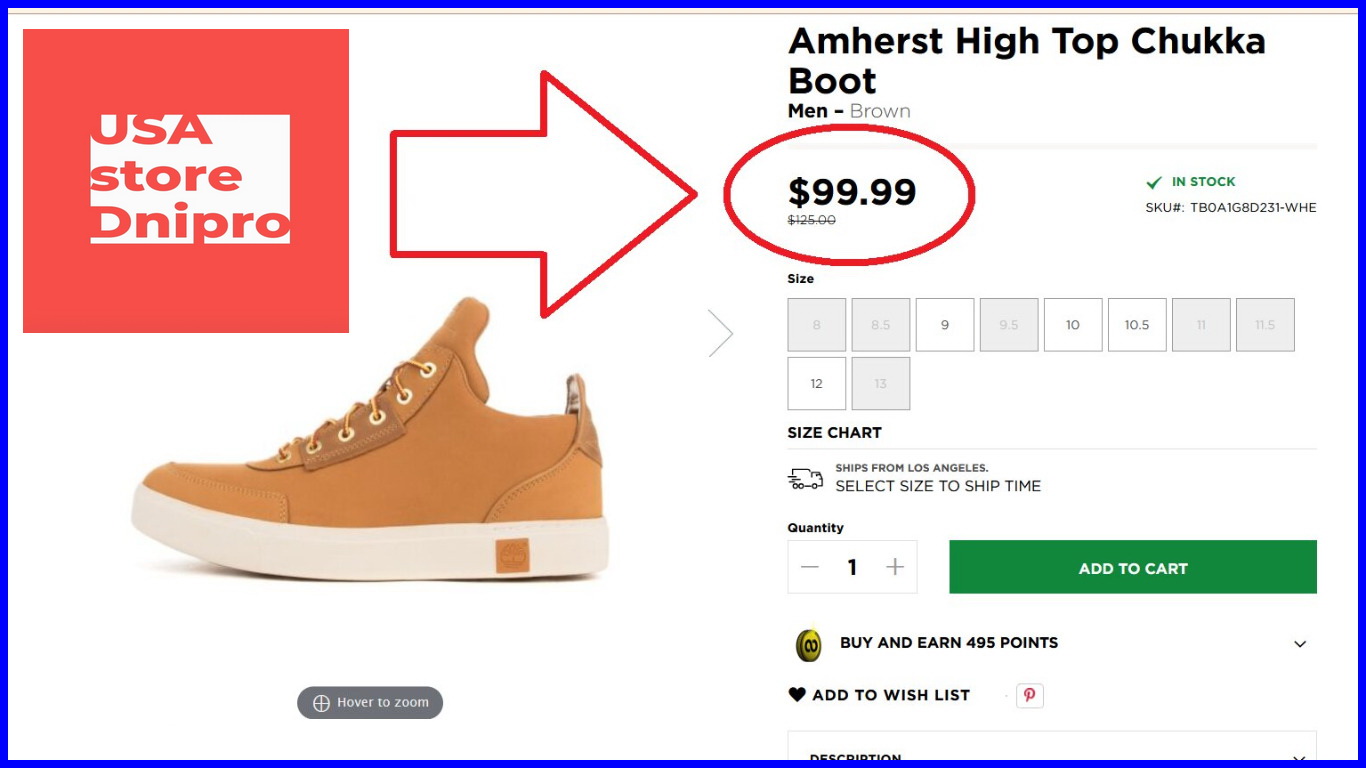Select size 9
This screenshot has width=1366, height=768.
coord(945,325)
